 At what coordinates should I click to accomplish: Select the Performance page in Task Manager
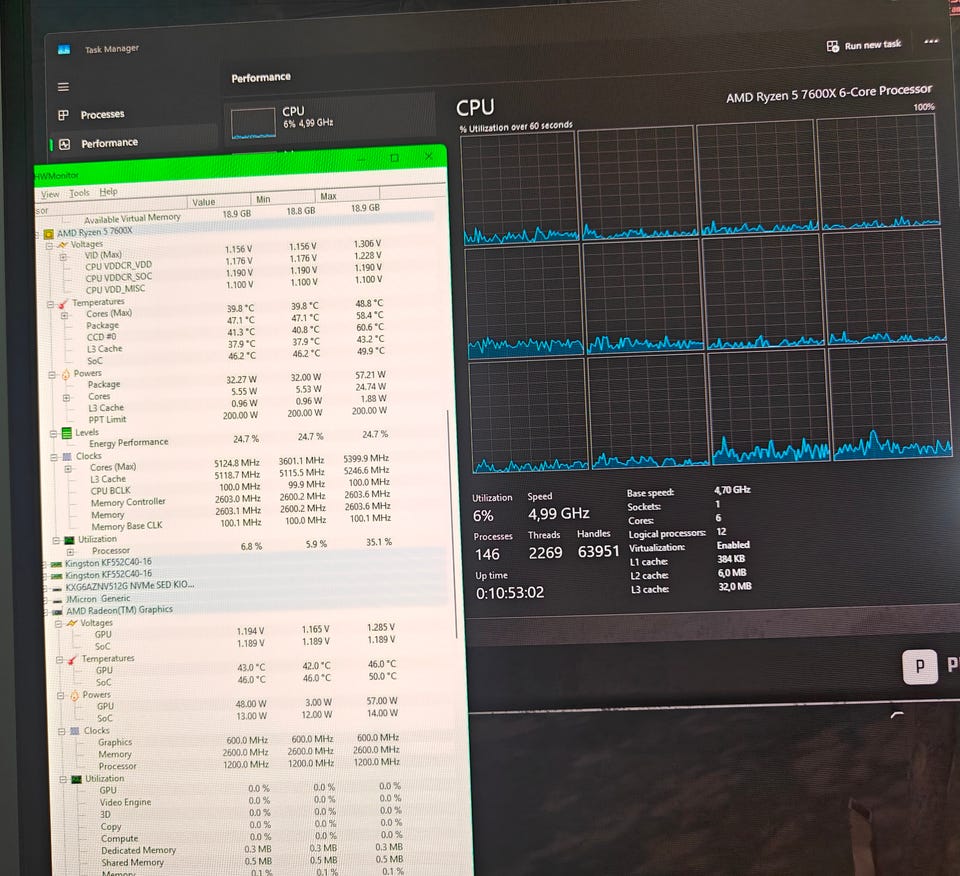click(134, 143)
